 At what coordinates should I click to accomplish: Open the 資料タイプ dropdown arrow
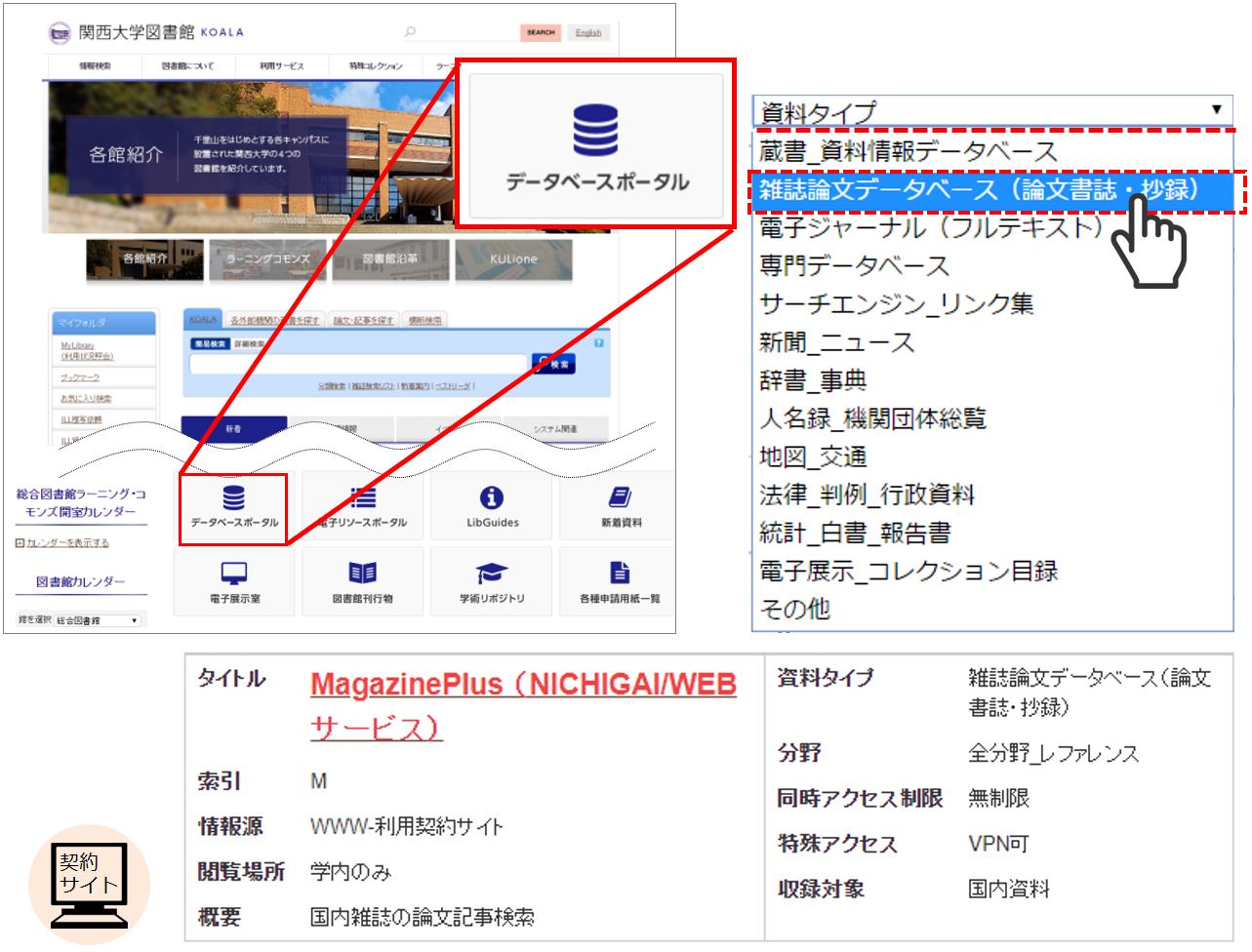click(1216, 109)
